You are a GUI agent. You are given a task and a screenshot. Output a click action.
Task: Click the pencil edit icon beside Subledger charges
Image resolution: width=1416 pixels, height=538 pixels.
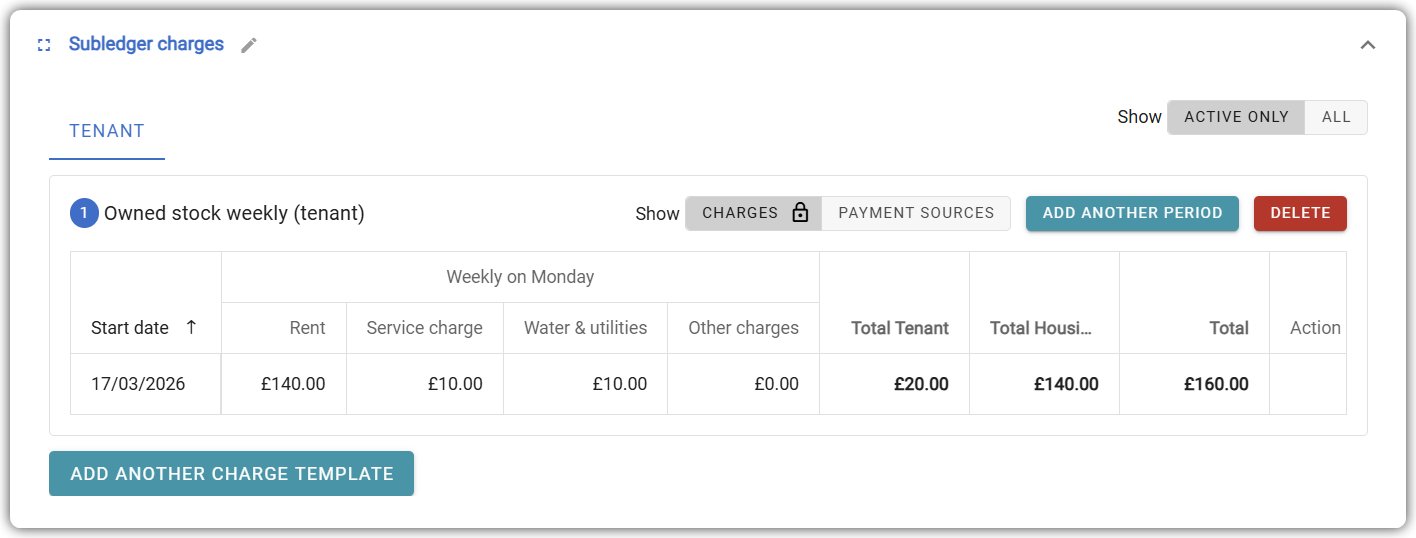click(x=249, y=45)
